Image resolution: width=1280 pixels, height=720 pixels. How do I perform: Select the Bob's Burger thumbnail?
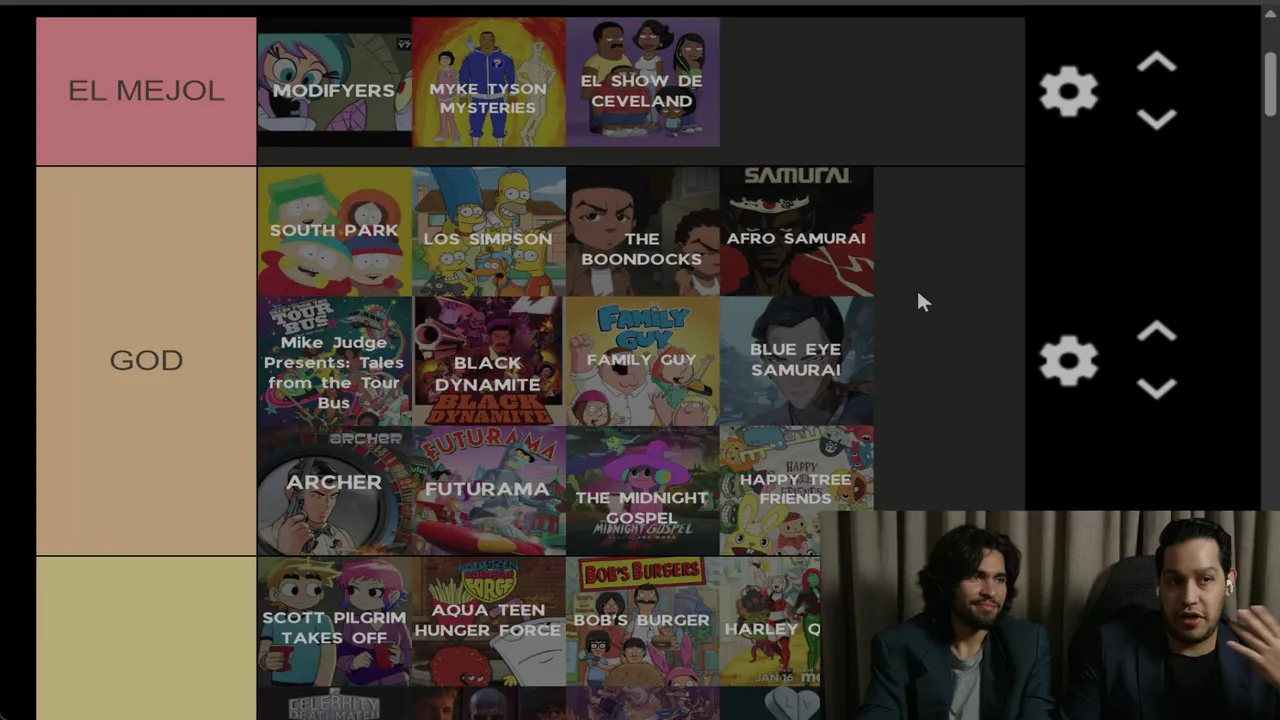[x=642, y=621]
